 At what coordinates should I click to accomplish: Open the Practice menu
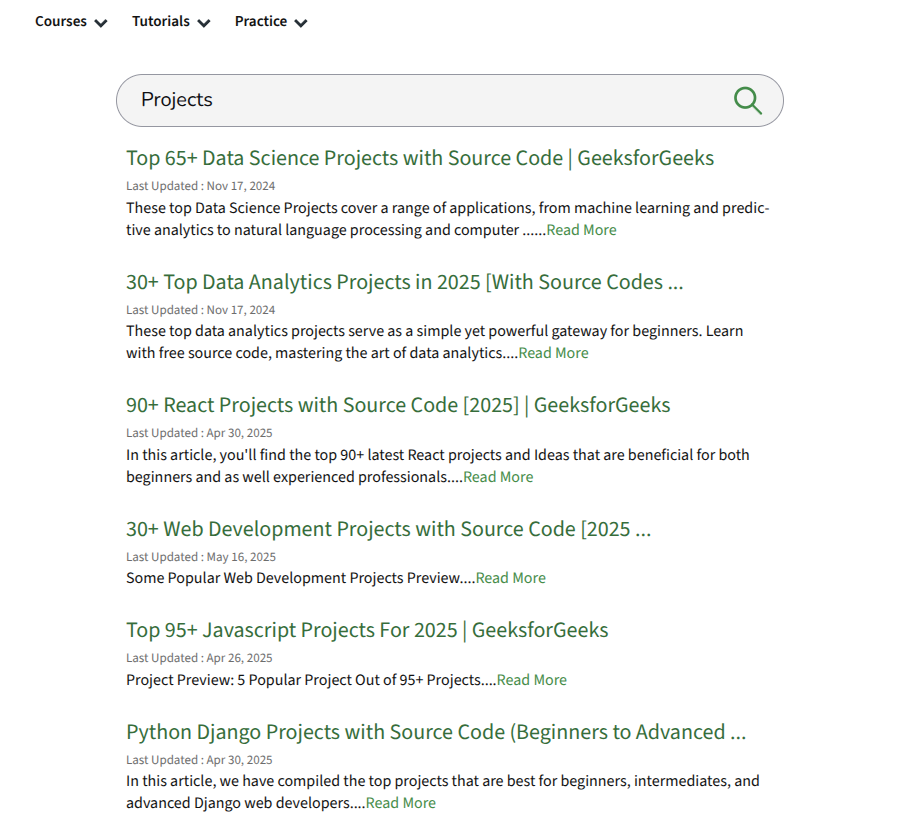261,21
